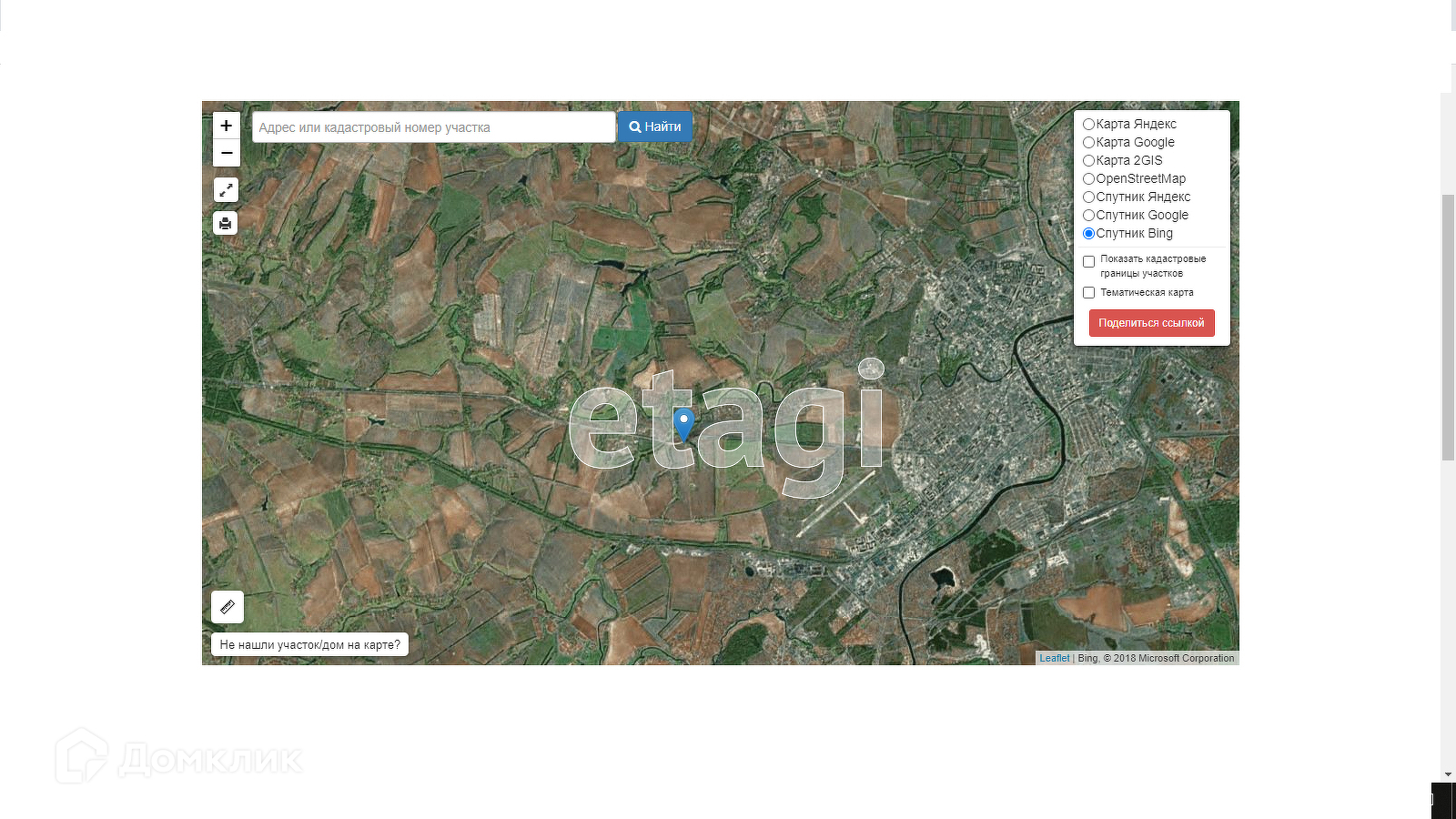The height and width of the screenshot is (819, 1456).
Task: Activate the ruler measurement tool
Action: pos(227,607)
